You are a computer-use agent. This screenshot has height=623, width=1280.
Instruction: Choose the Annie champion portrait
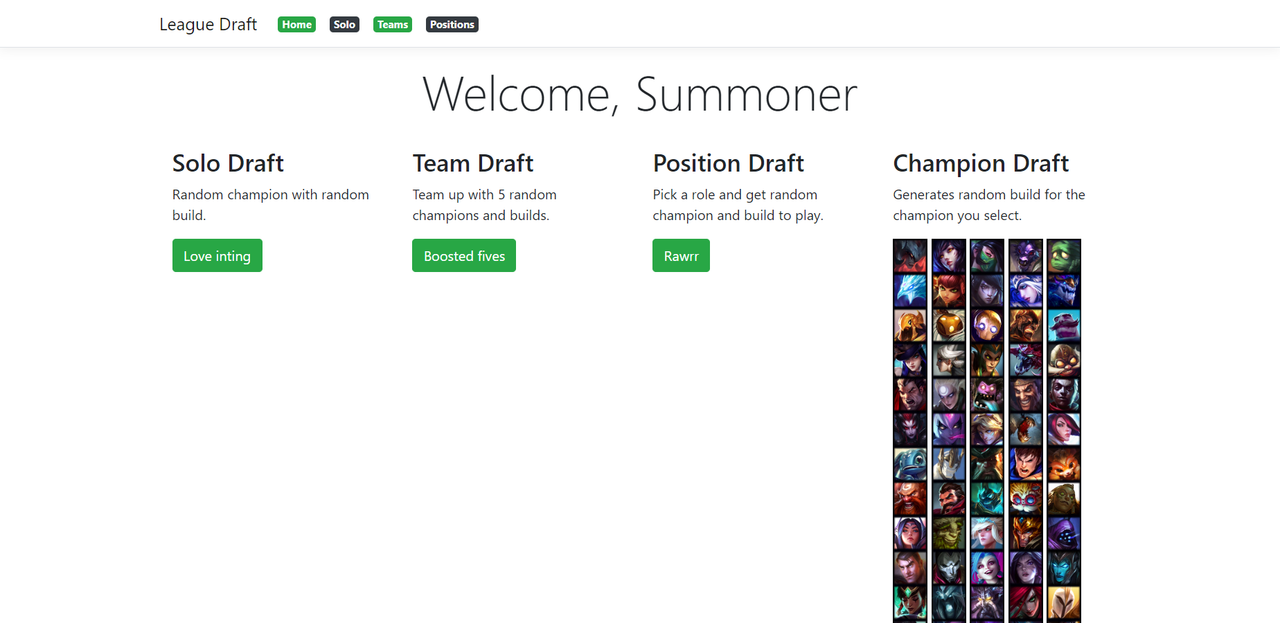(x=948, y=291)
